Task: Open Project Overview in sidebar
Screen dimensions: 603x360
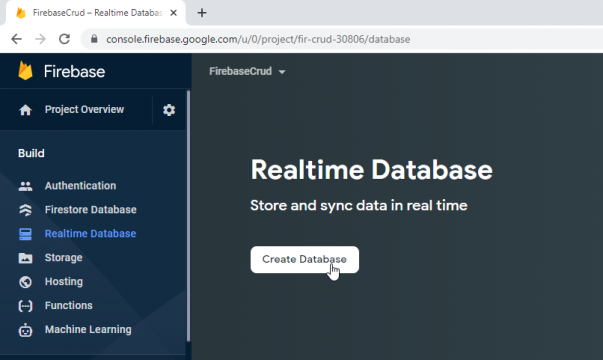Action: [x=84, y=110]
